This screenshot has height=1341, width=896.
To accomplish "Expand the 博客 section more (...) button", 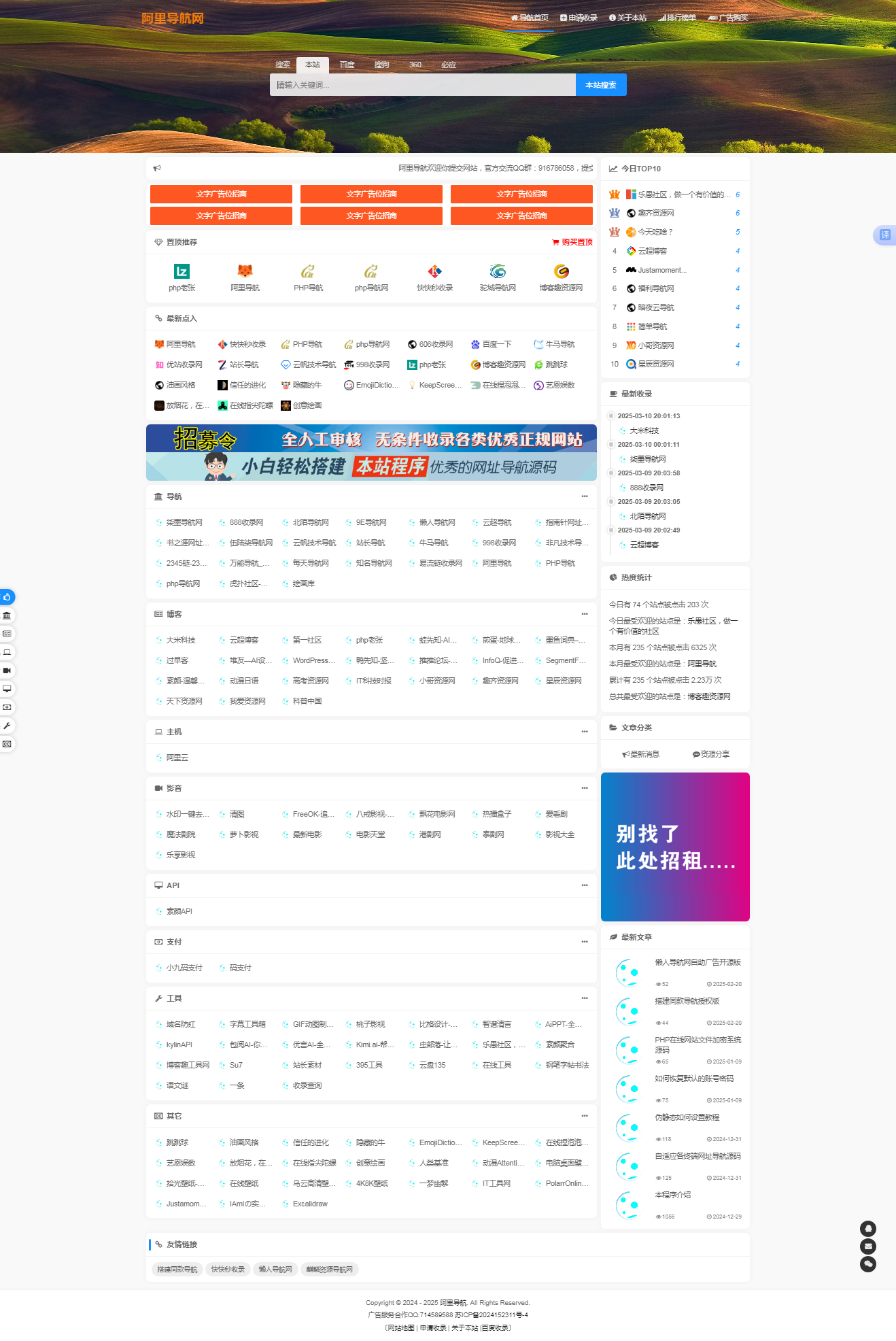I will tap(584, 614).
